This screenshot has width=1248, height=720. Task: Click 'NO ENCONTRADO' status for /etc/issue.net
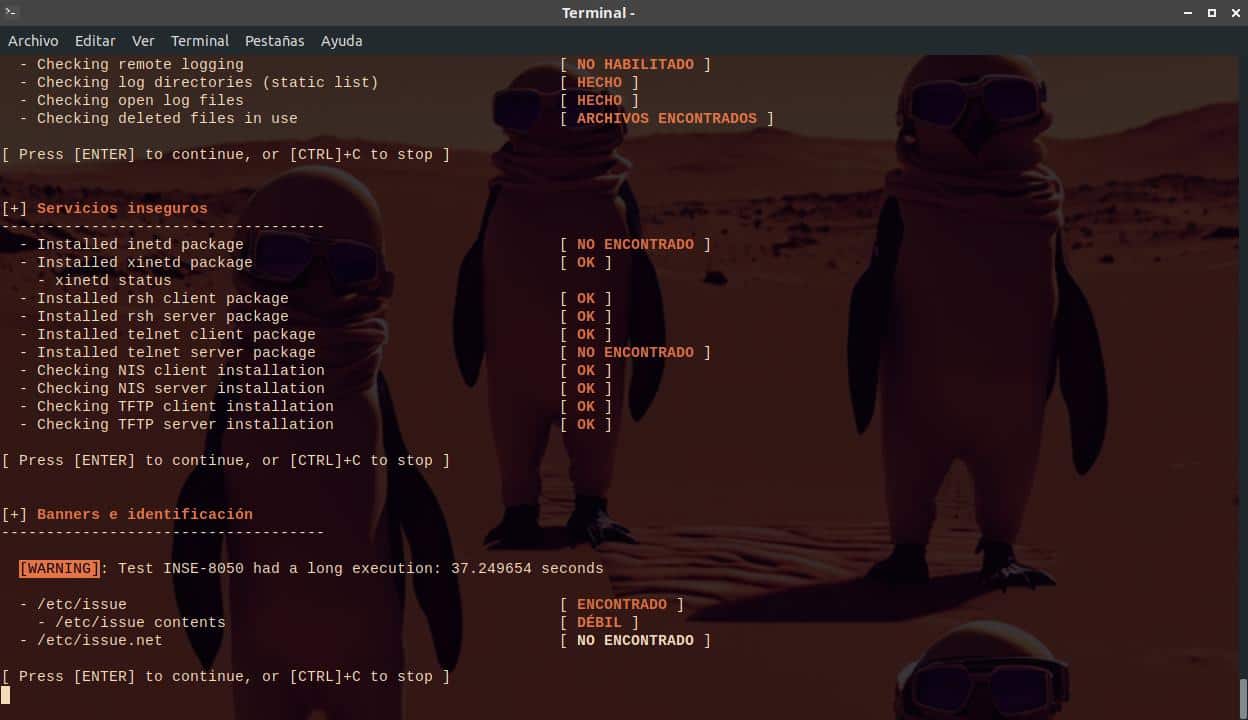[x=635, y=640]
